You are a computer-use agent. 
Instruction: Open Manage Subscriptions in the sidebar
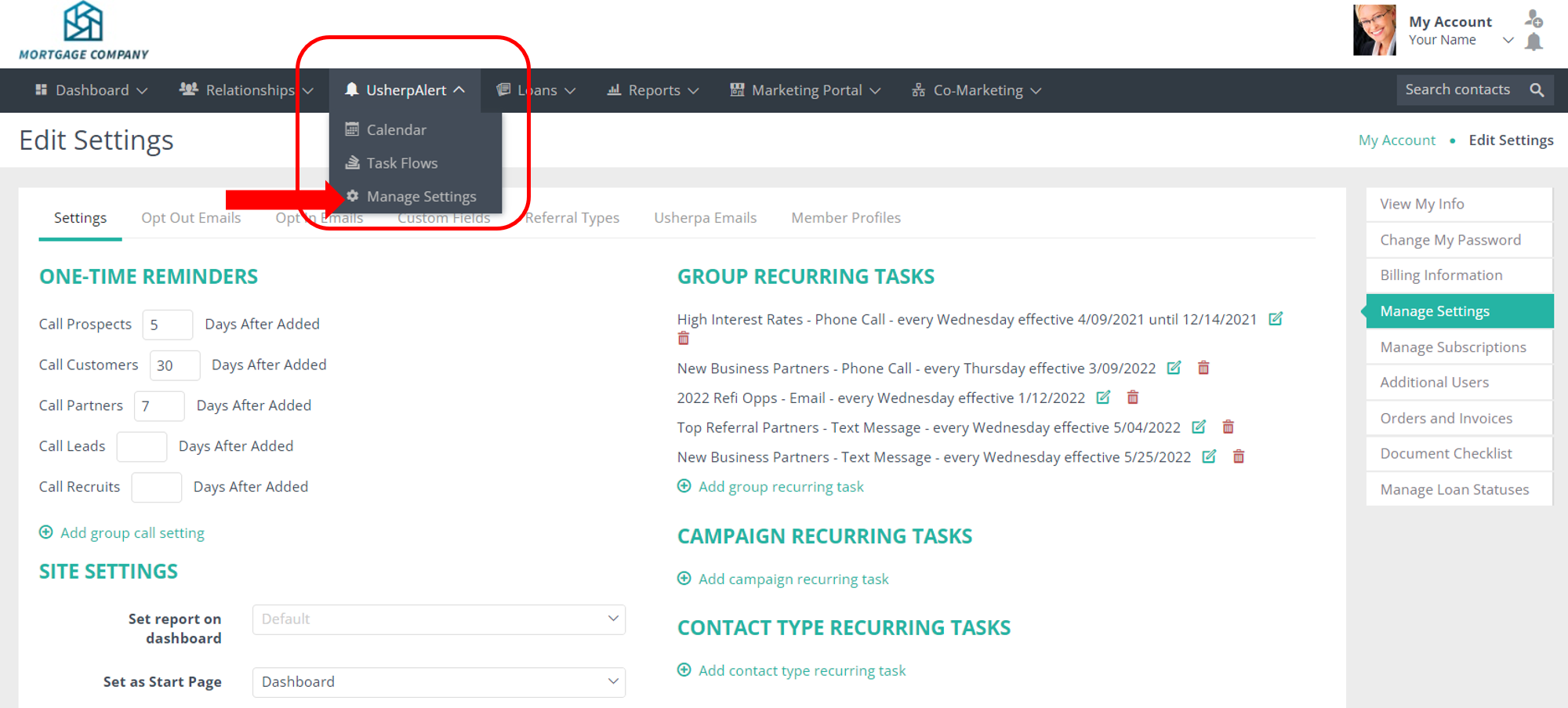coord(1453,347)
